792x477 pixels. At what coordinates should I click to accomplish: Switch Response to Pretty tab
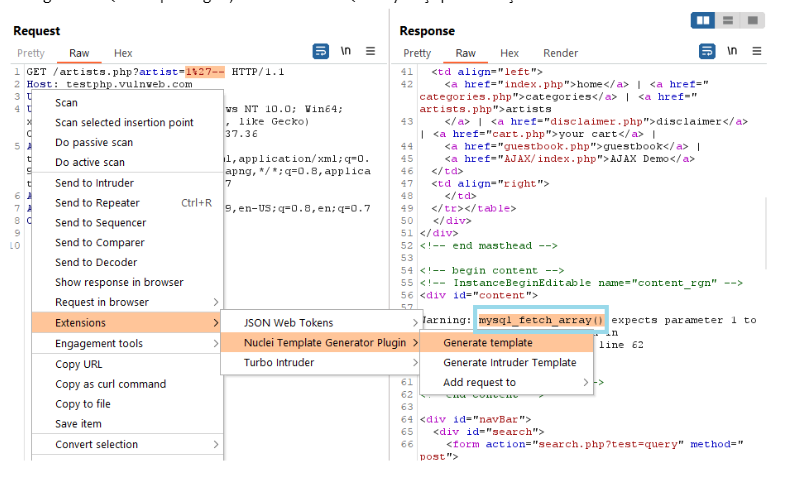tap(417, 53)
